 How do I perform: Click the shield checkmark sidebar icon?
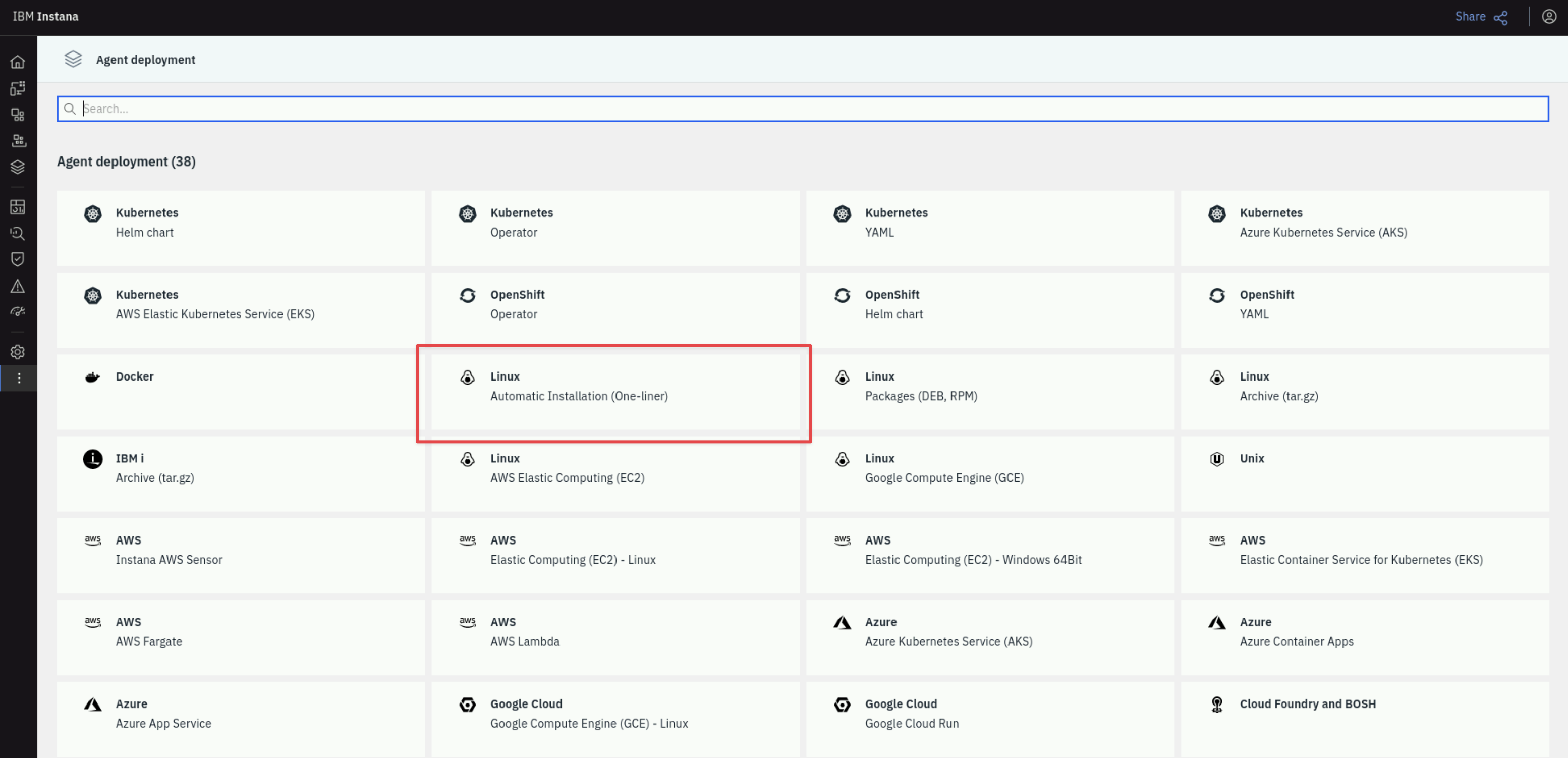18,259
